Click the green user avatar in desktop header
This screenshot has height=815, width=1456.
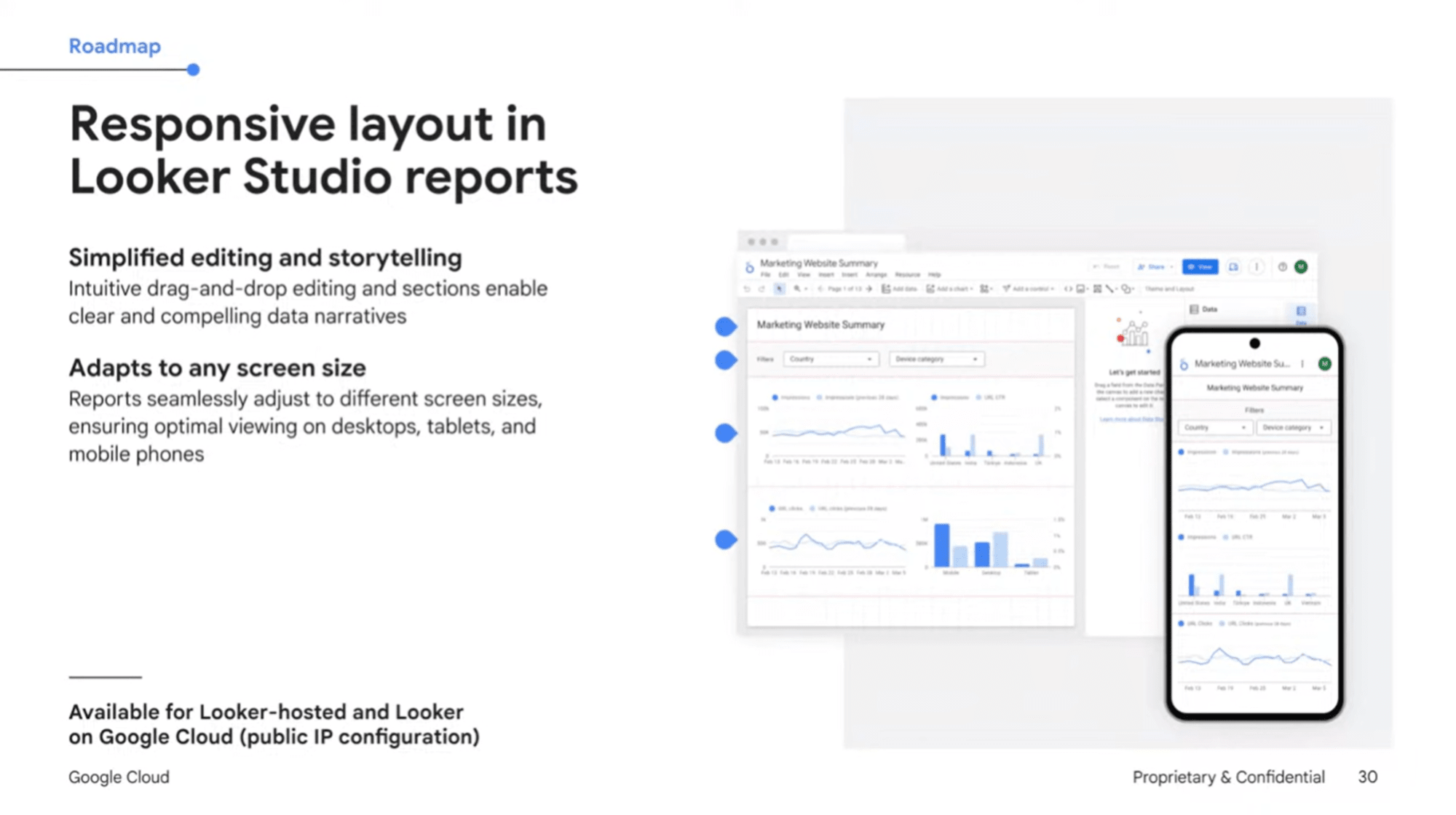(1301, 267)
